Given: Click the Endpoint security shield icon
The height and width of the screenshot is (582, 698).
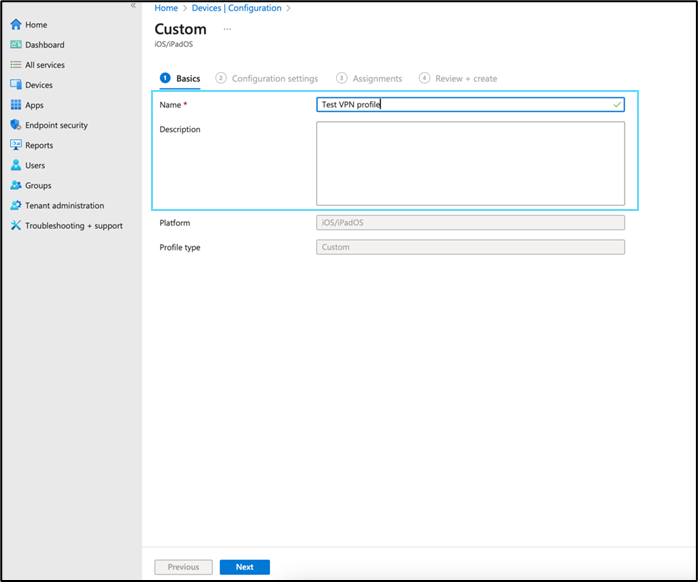Looking at the screenshot, I should click(x=16, y=125).
